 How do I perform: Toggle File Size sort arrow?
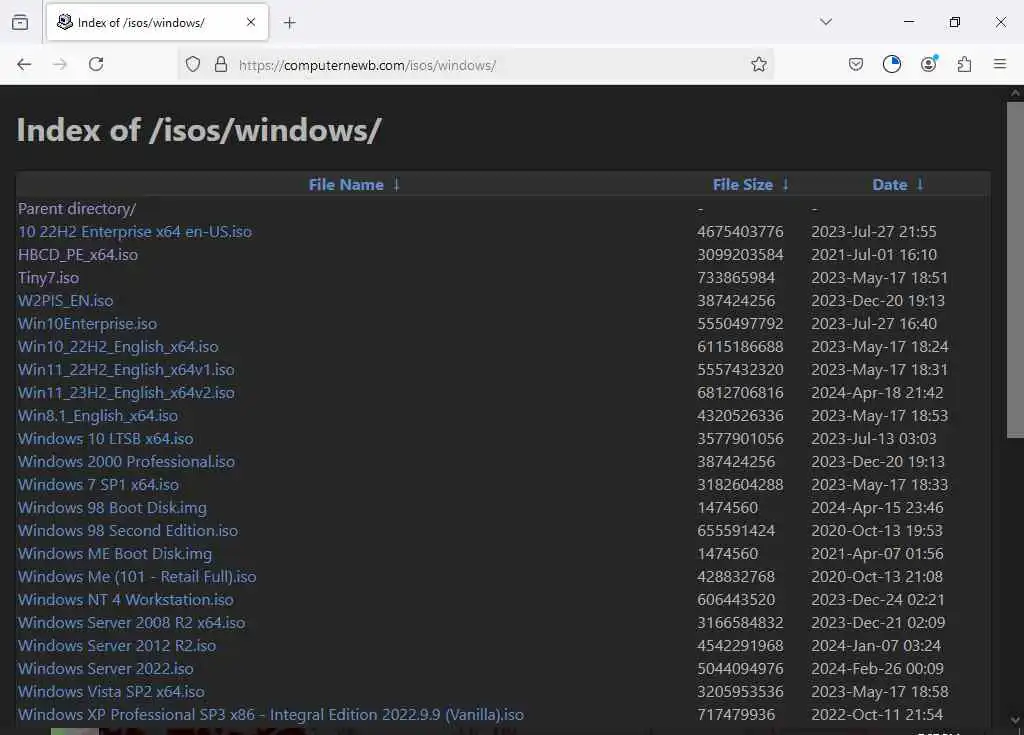click(x=786, y=185)
